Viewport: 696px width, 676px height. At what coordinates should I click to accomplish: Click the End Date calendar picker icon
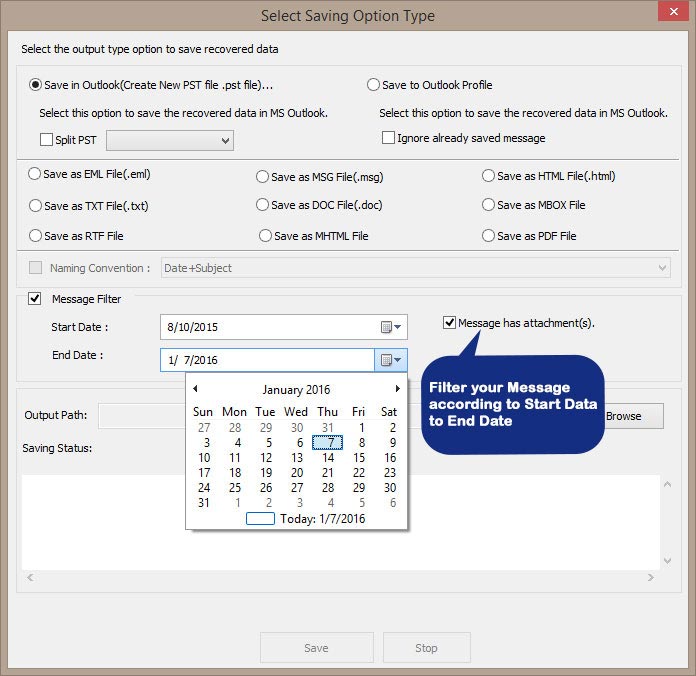click(x=391, y=360)
